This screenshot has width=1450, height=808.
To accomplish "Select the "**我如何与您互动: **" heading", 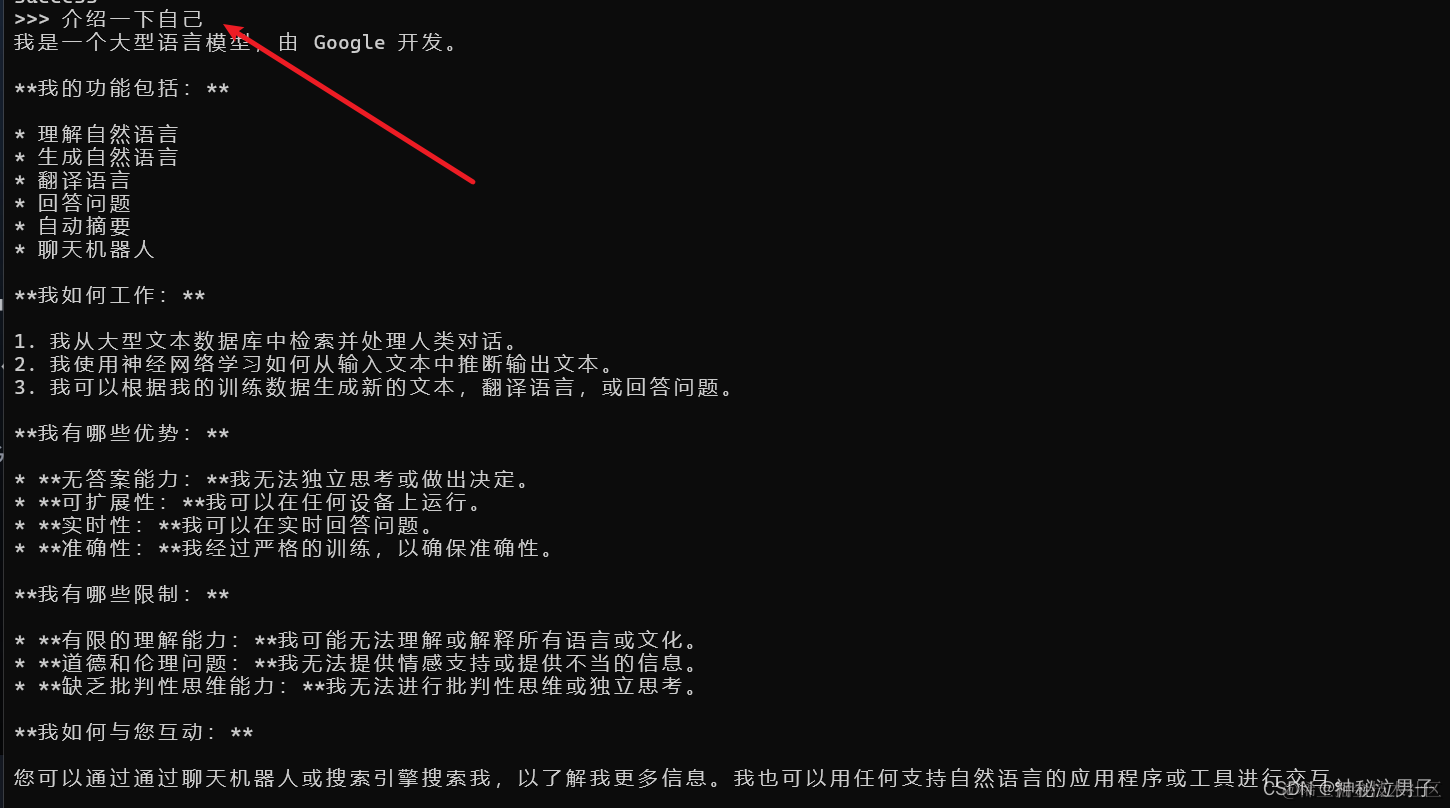I will [x=134, y=733].
